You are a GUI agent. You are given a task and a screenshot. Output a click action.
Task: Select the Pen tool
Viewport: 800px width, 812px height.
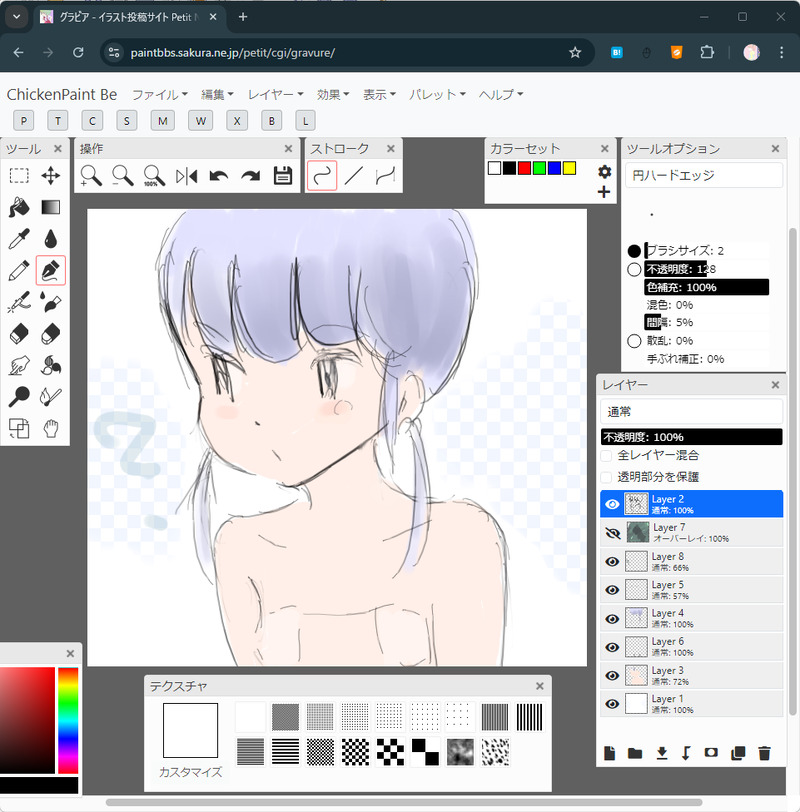(x=51, y=270)
